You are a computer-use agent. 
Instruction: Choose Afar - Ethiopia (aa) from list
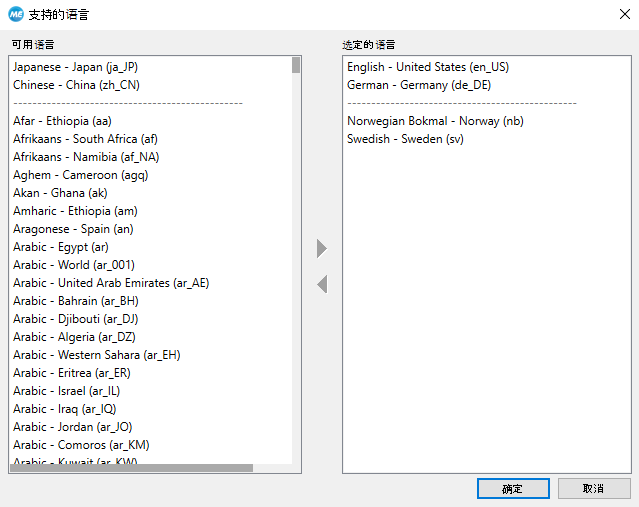[x=62, y=121]
